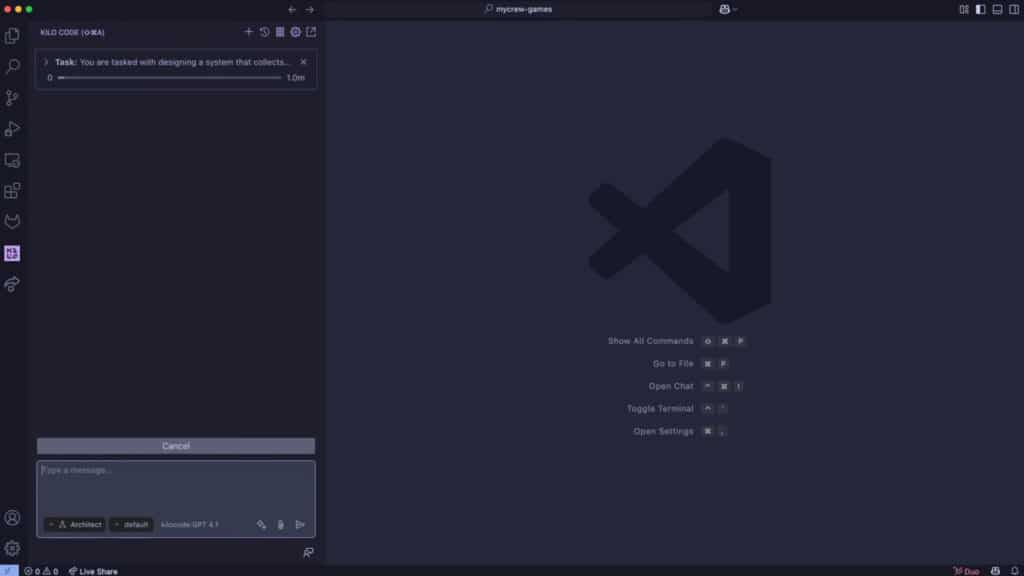Viewport: 1024px width, 576px height.
Task: Go back with the title bar arrow
Action: point(292,10)
